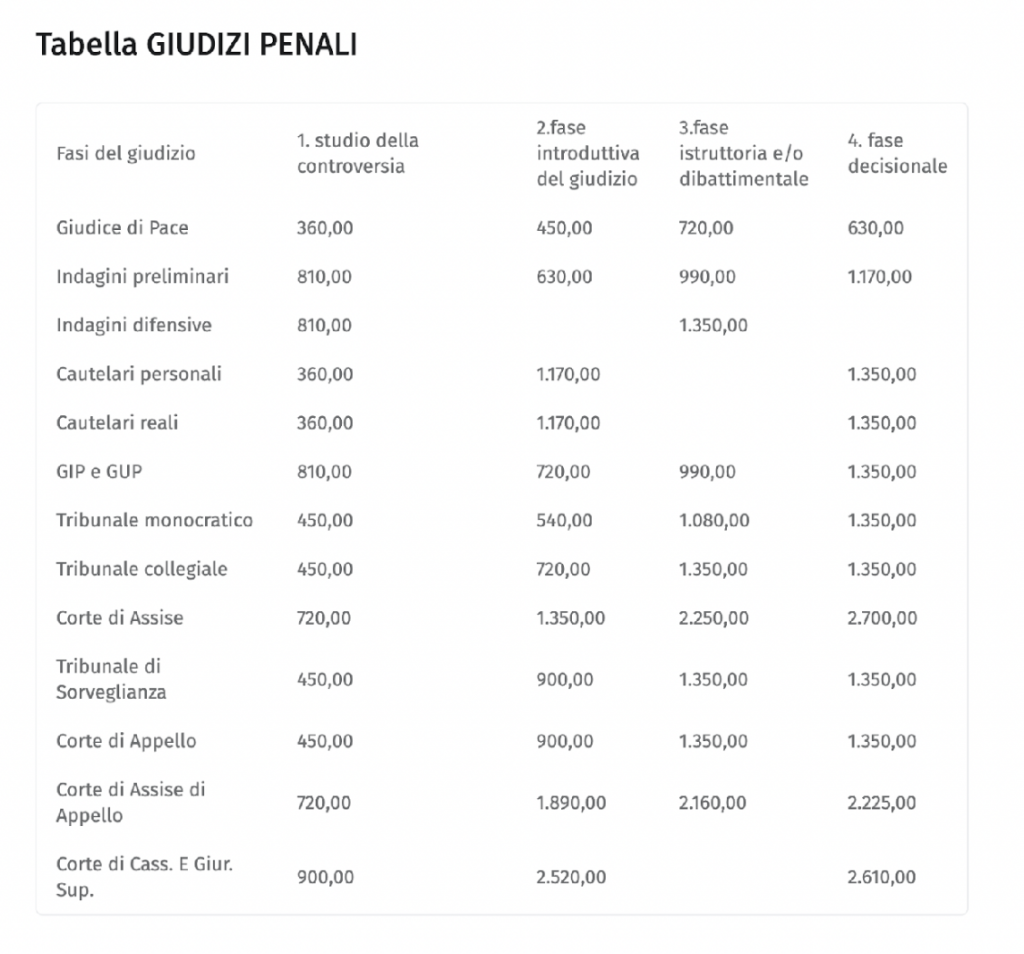The image size is (1024, 954).
Task: Click the '2.fase introduttiva del giudizio' header
Action: (588, 153)
